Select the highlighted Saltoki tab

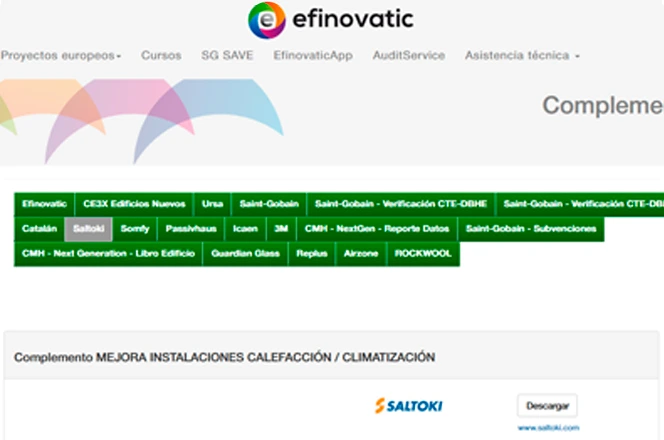pos(89,229)
